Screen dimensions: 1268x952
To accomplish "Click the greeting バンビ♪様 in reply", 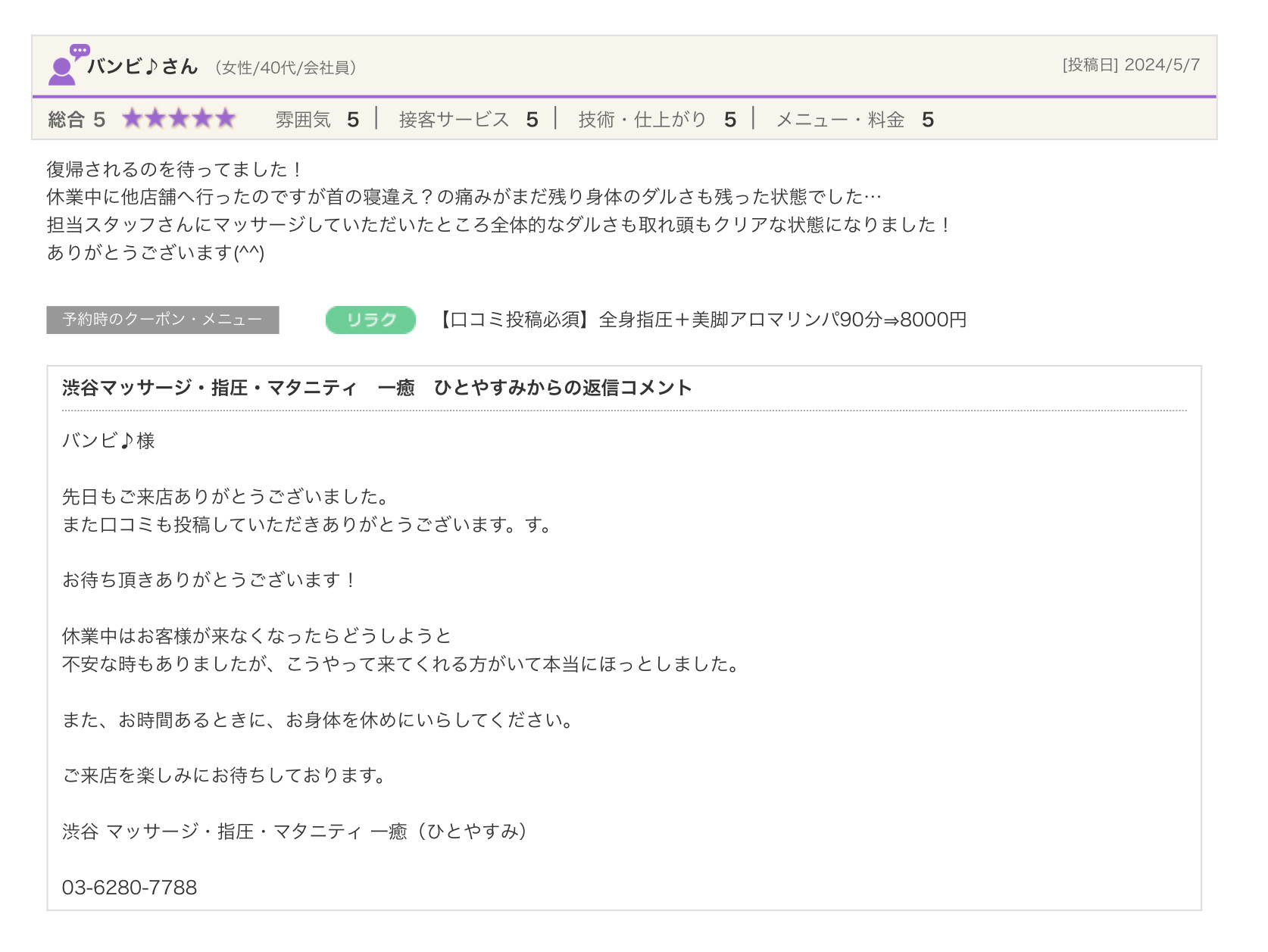I will tap(108, 441).
